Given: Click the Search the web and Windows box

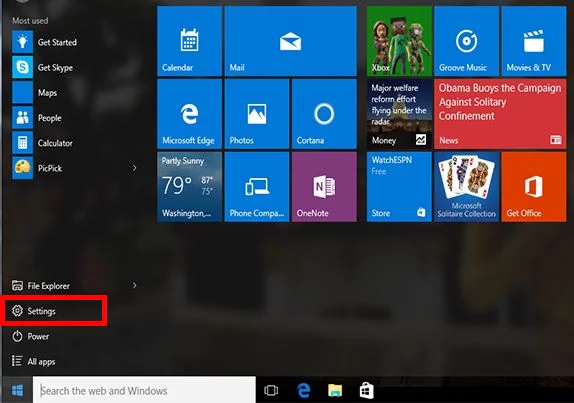Looking at the screenshot, I should pyautogui.click(x=144, y=390).
